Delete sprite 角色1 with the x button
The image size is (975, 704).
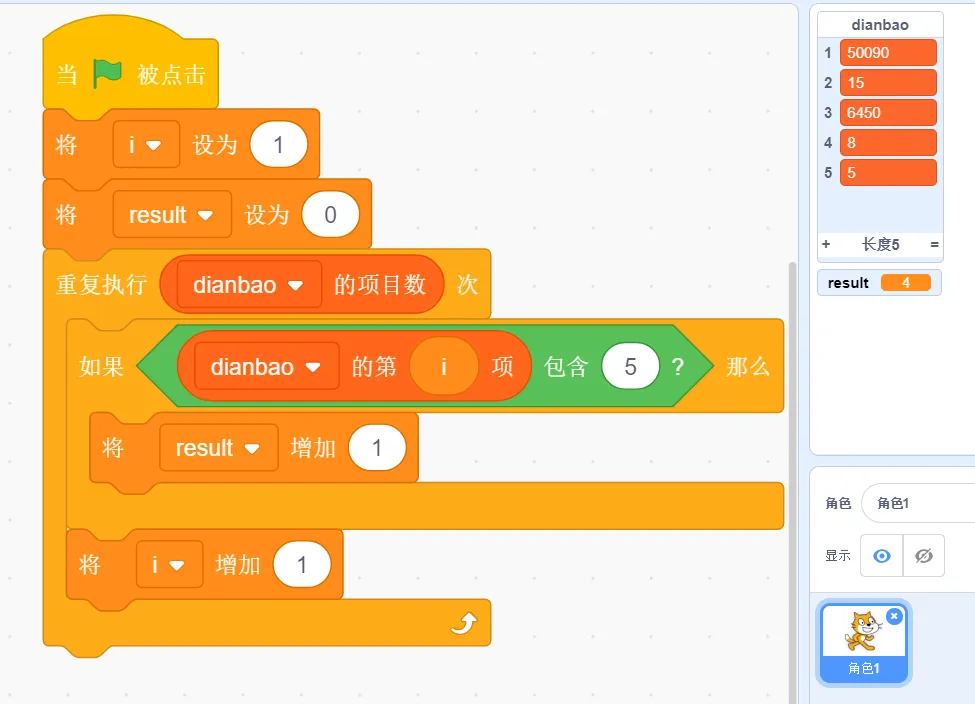pyautogui.click(x=894, y=616)
